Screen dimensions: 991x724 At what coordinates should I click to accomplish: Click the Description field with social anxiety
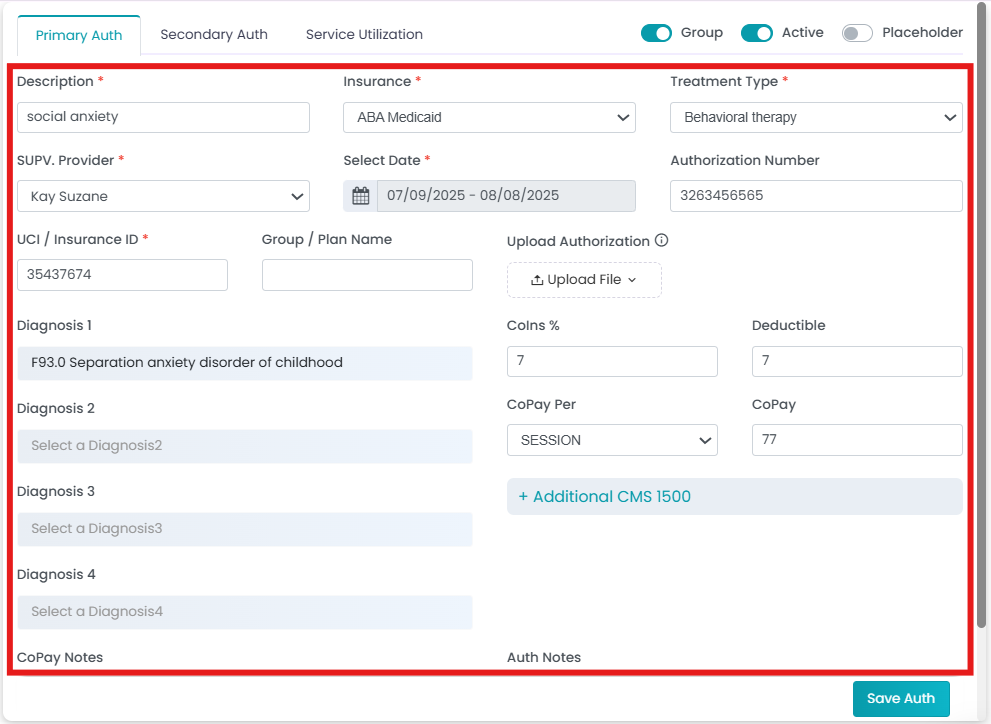tap(163, 118)
